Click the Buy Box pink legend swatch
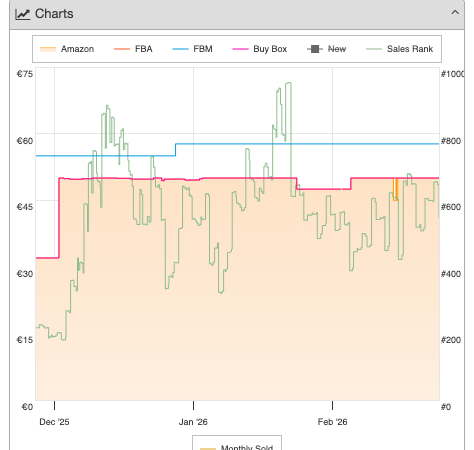474x450 pixels. [x=240, y=49]
